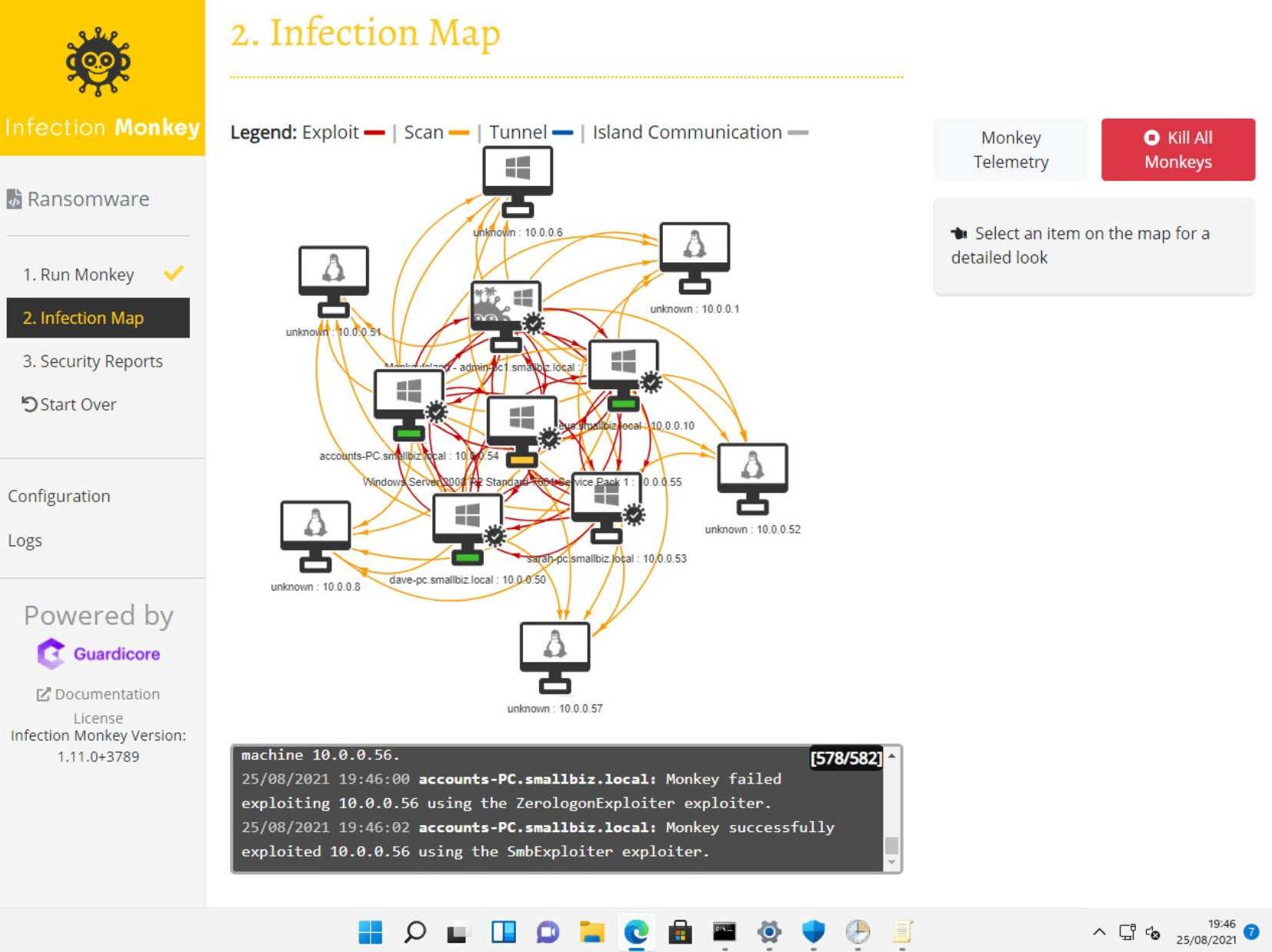Click telemetry console scrollbar thumb
Viewport: 1272px width, 952px height.
(891, 845)
